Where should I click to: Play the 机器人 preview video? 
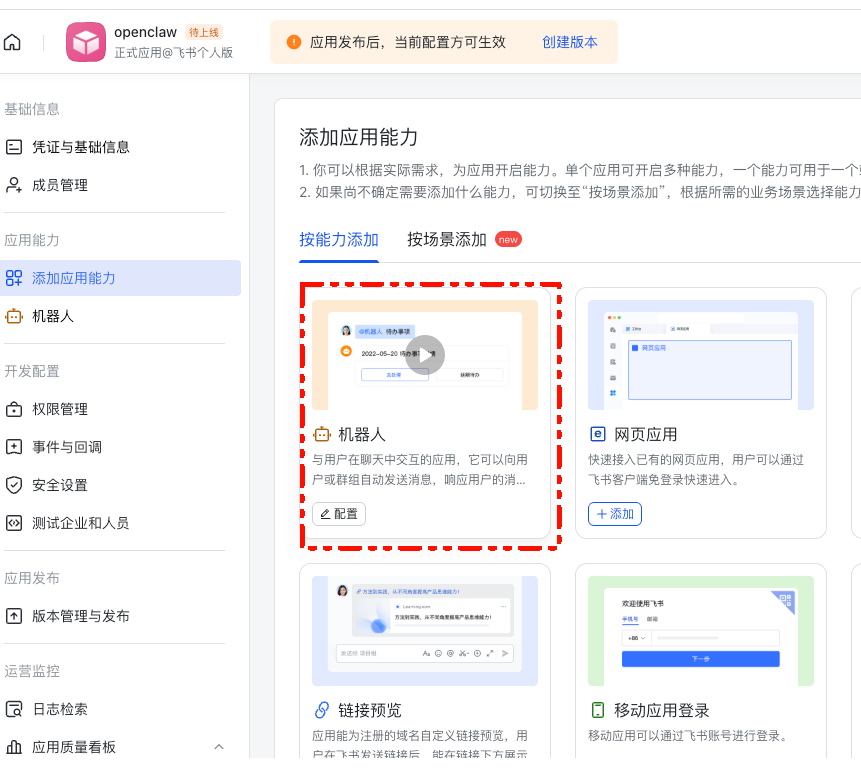point(425,355)
